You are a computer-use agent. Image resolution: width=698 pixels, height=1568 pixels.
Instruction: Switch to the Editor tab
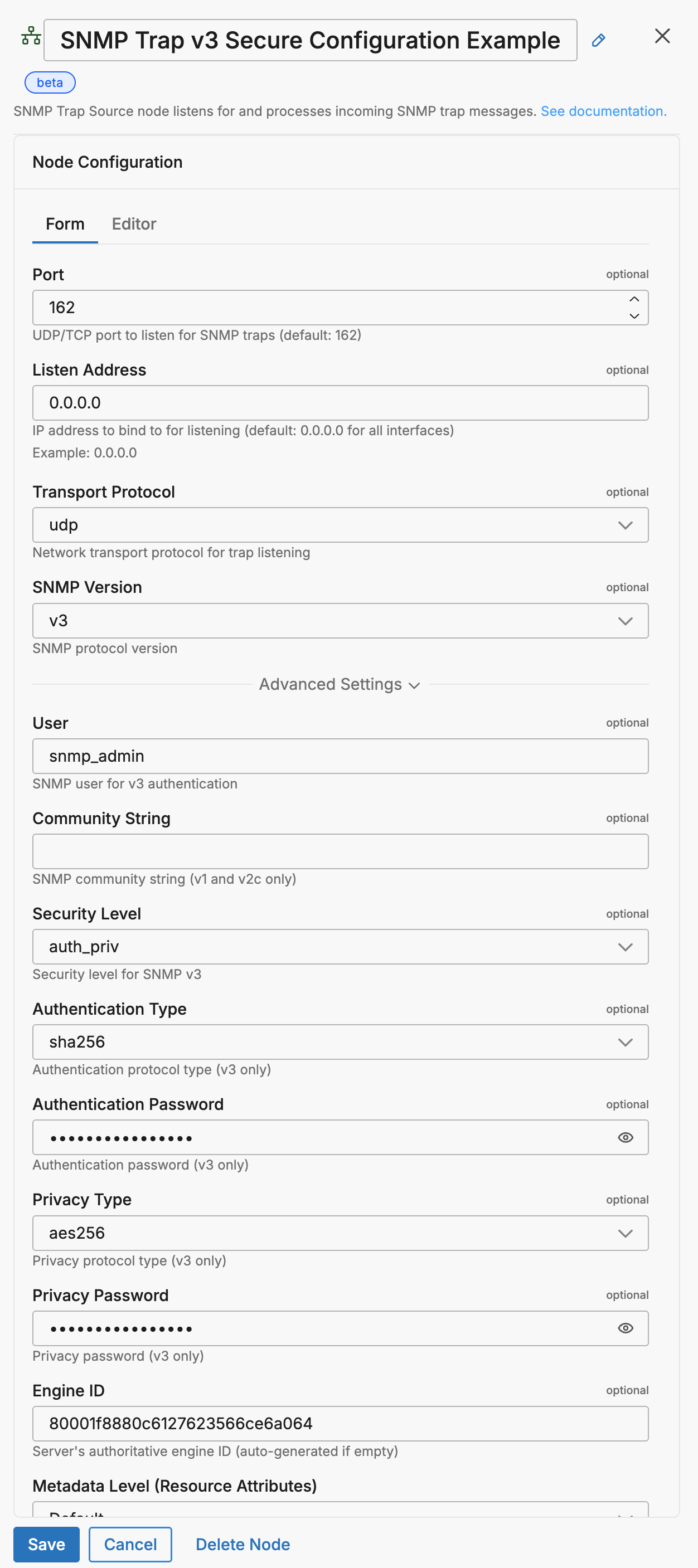134,224
